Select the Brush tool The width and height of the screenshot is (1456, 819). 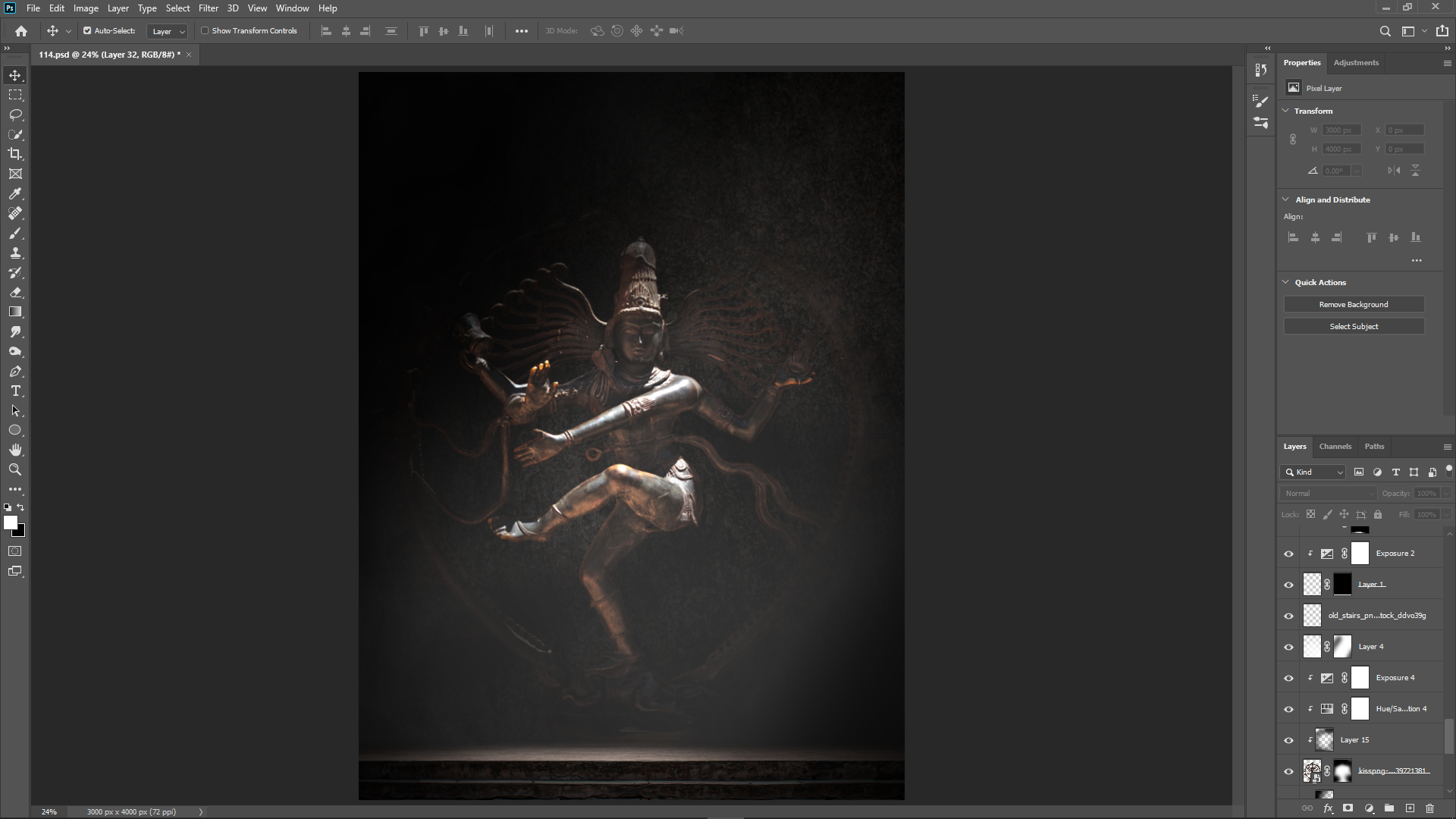coord(15,233)
